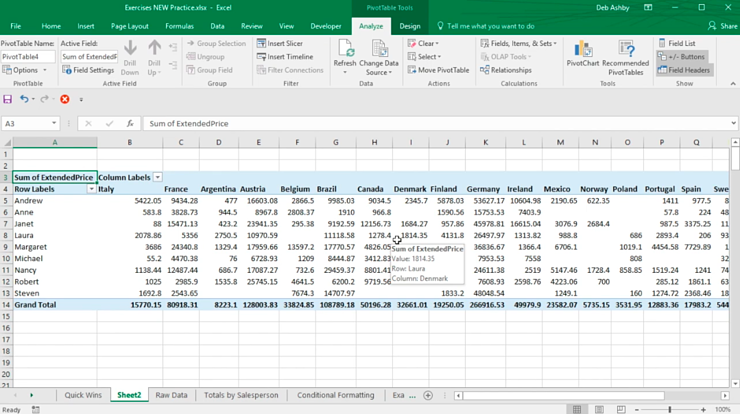Click the Save icon in quick access toolbar

click(x=7, y=99)
